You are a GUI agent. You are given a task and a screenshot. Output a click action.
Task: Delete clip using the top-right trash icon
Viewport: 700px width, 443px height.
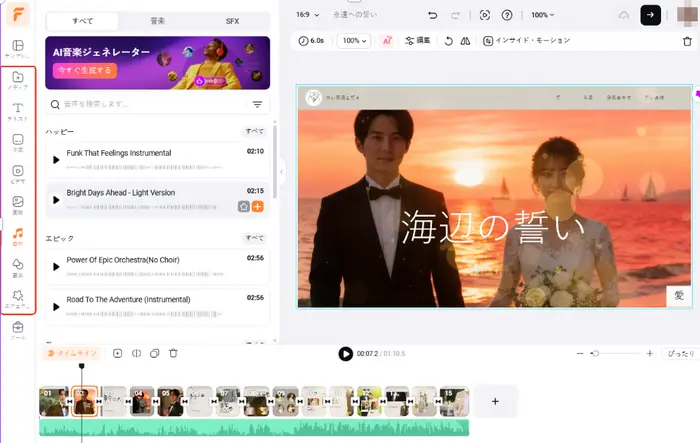pyautogui.click(x=686, y=41)
